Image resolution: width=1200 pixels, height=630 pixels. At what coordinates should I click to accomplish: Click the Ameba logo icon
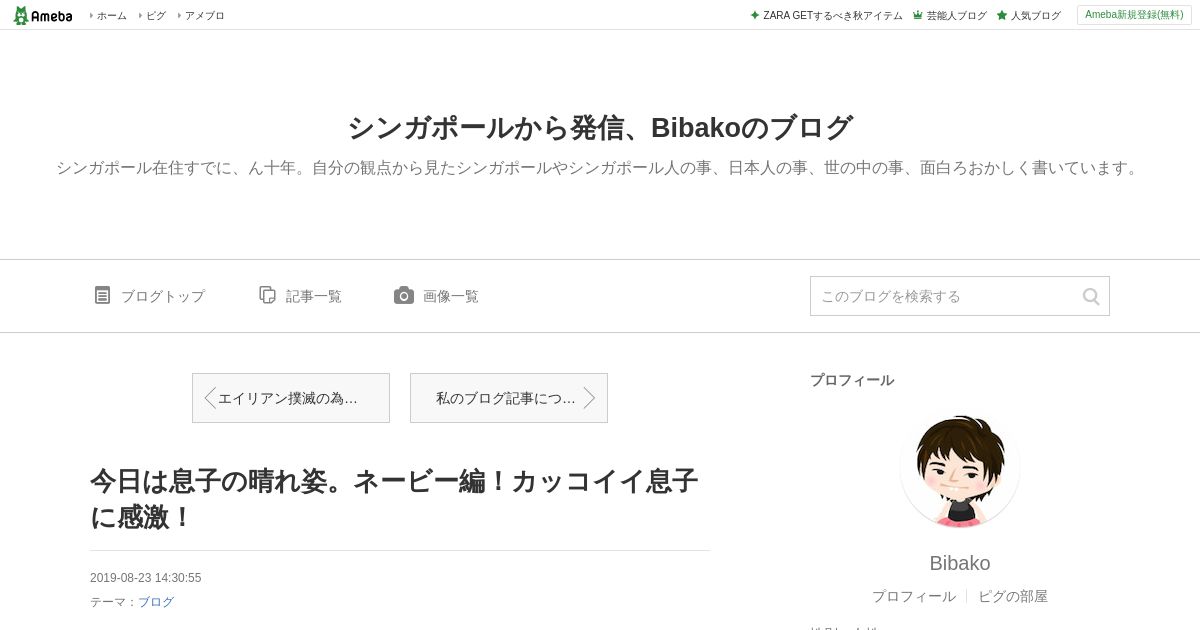[x=21, y=15]
